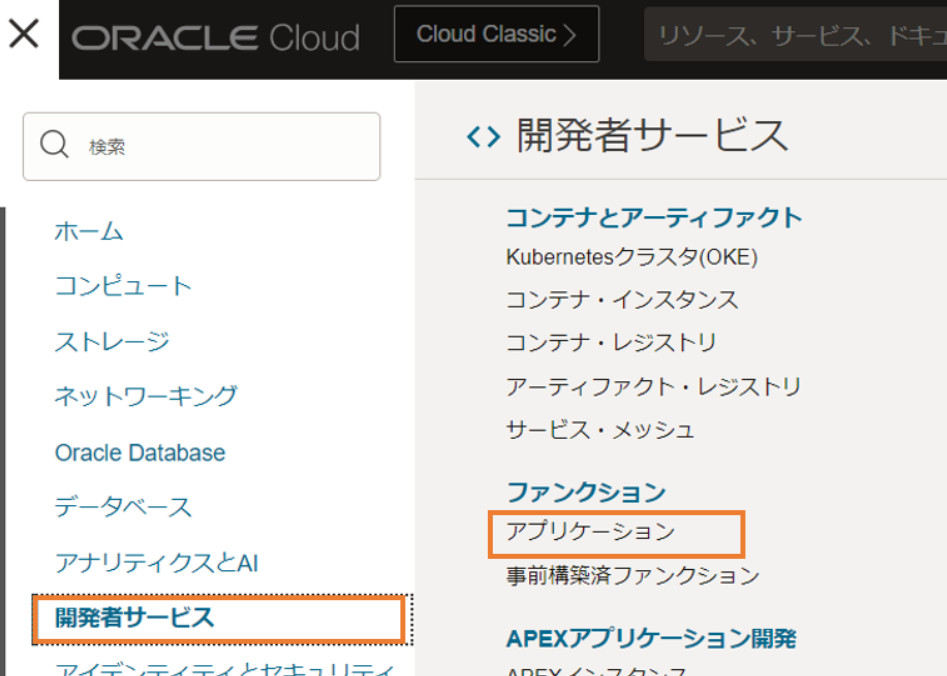Click the Oracle Cloud logo
The width and height of the screenshot is (947, 676).
click(215, 38)
